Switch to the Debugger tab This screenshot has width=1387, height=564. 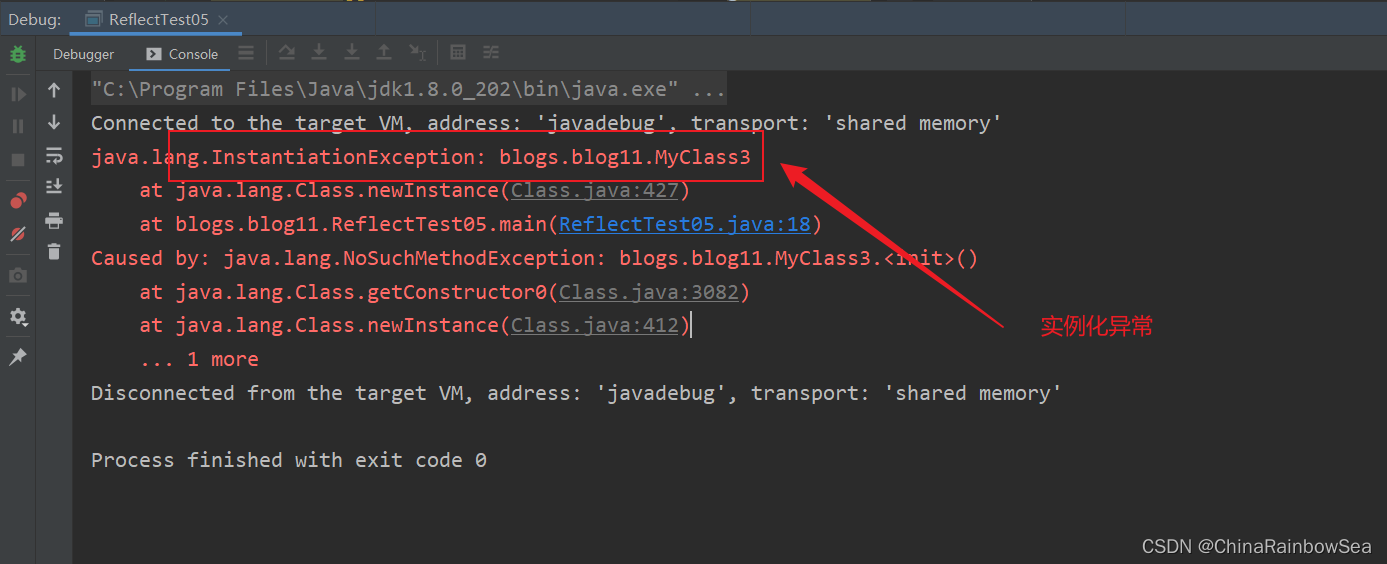pos(84,54)
